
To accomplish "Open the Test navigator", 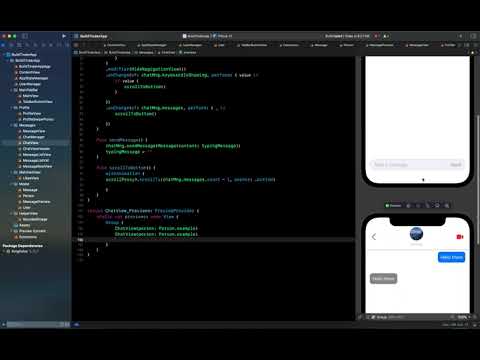I will click(x=43, y=45).
